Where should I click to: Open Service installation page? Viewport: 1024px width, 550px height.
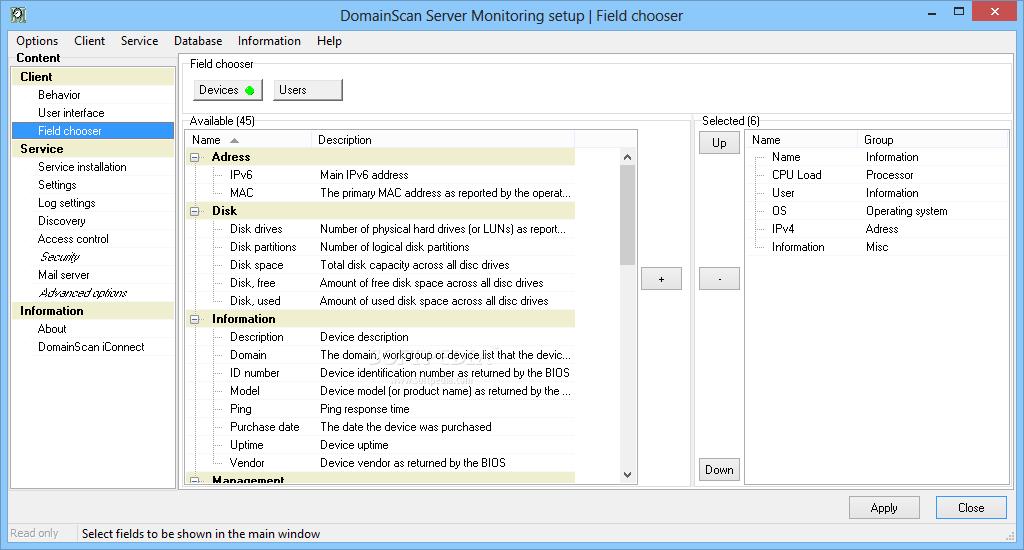tap(82, 167)
